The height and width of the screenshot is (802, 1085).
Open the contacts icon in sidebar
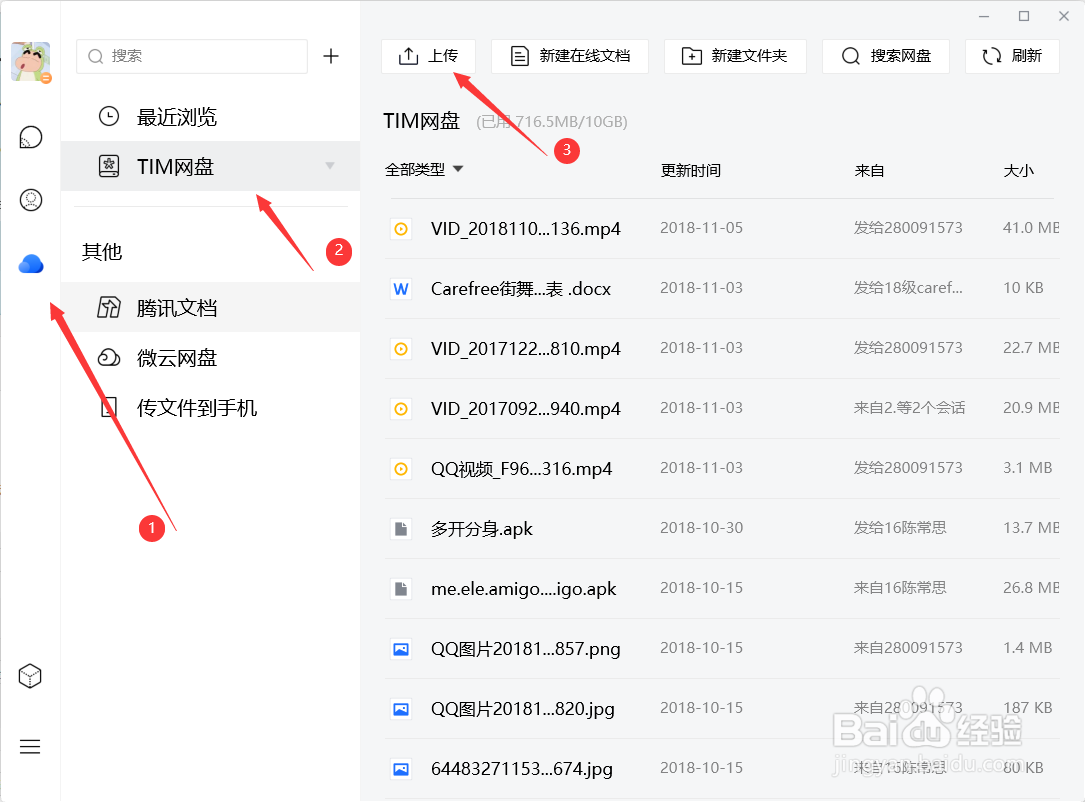[x=30, y=200]
